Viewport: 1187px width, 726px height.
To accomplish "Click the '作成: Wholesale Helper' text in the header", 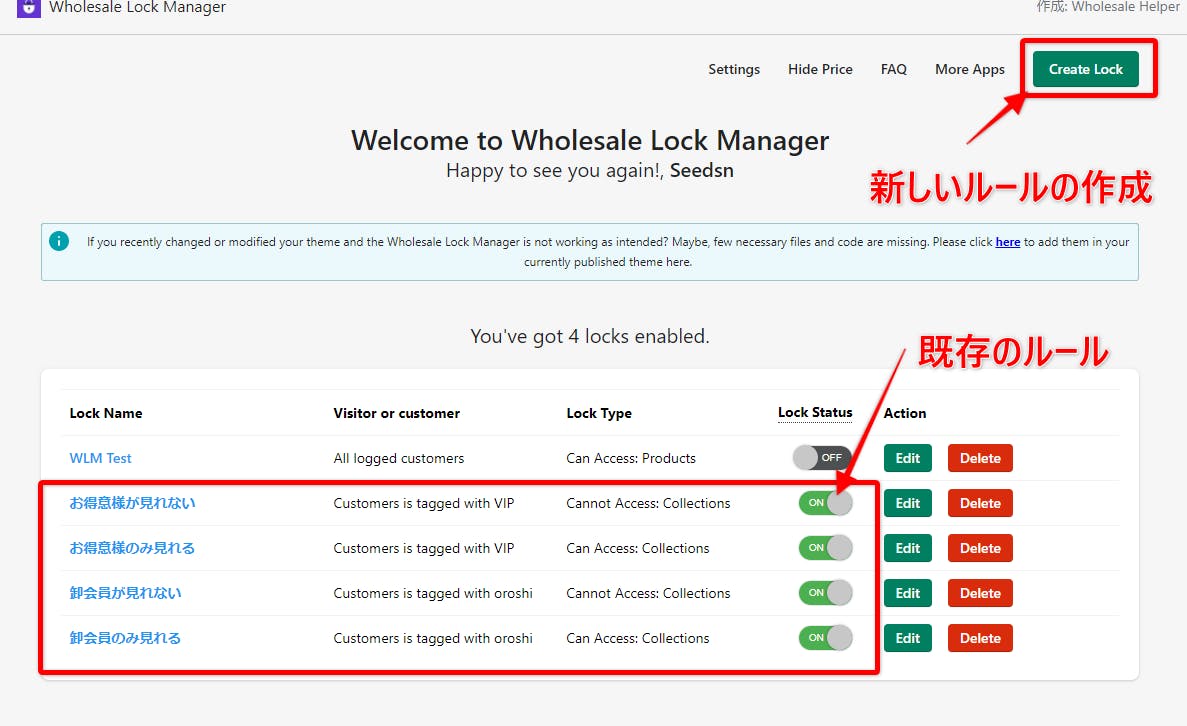I will [1108, 7].
